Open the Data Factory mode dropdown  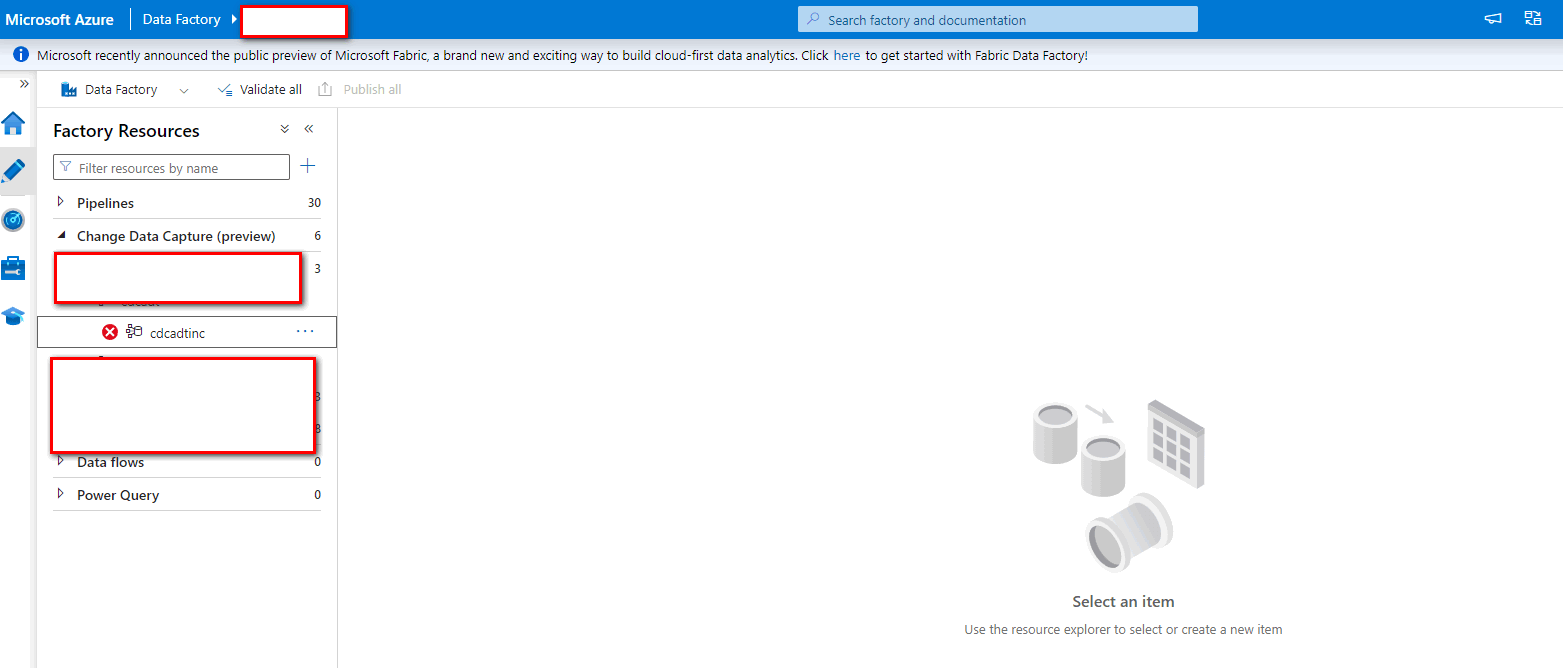(x=184, y=89)
